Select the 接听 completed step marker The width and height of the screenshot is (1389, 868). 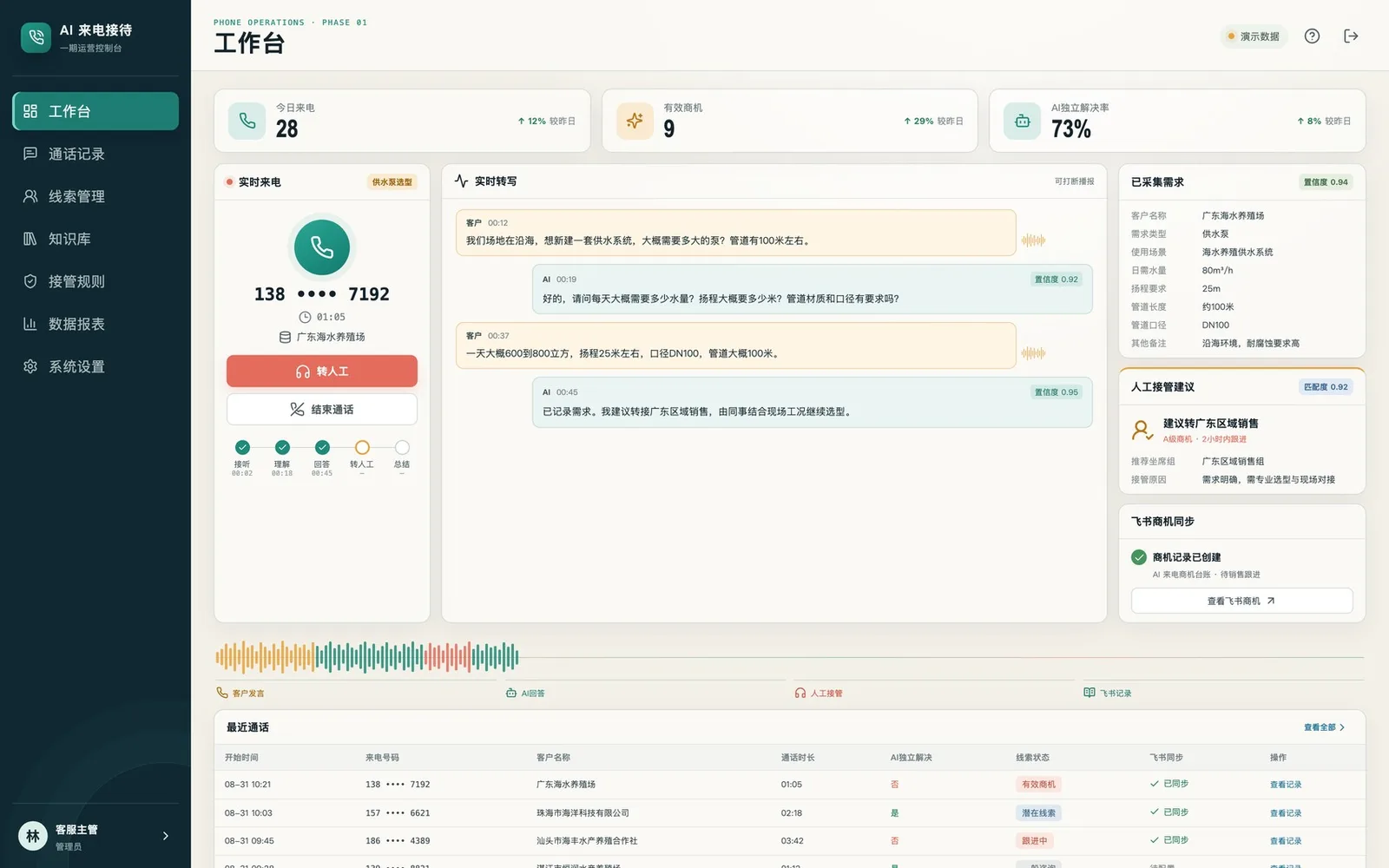242,448
